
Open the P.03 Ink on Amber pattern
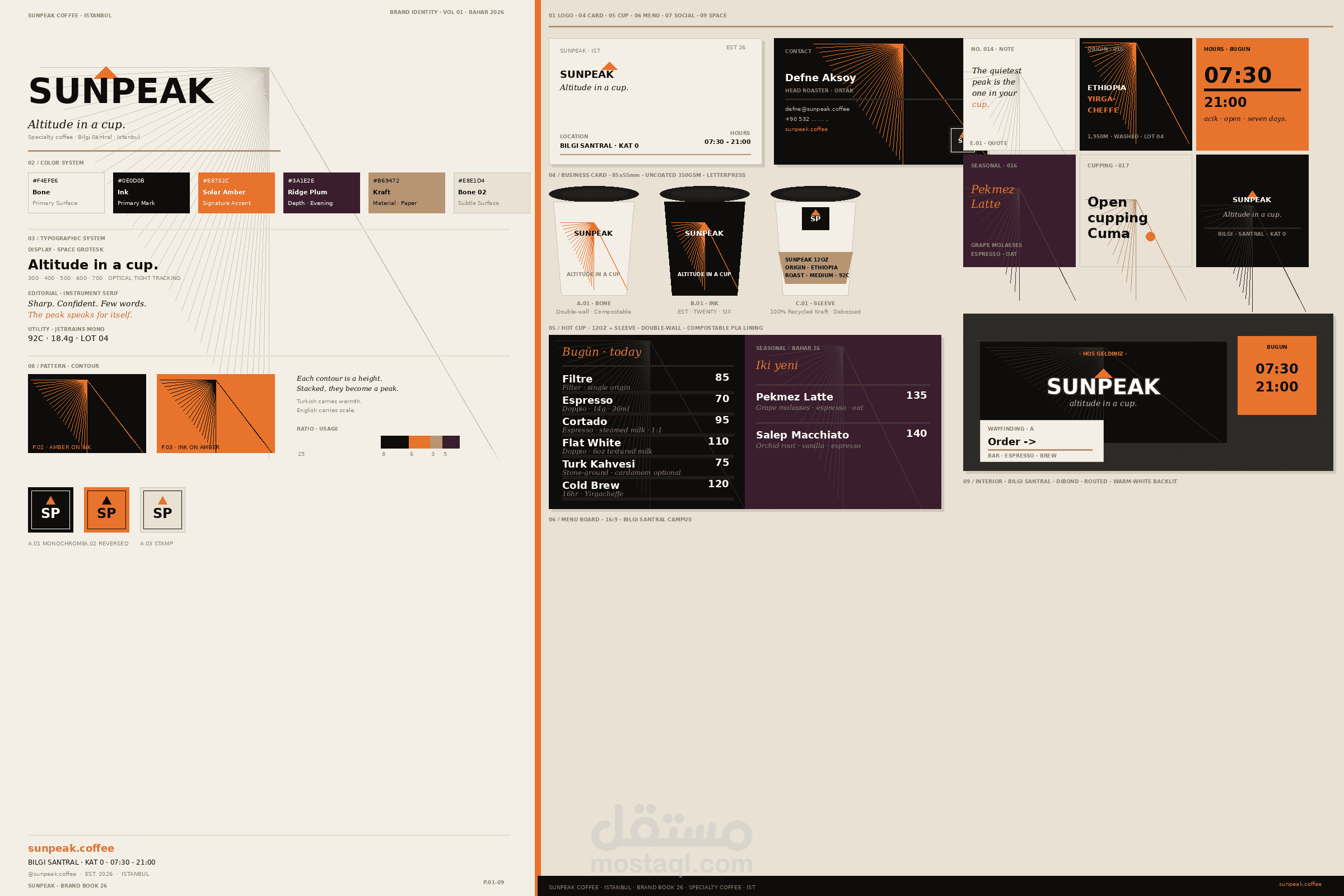coord(216,414)
